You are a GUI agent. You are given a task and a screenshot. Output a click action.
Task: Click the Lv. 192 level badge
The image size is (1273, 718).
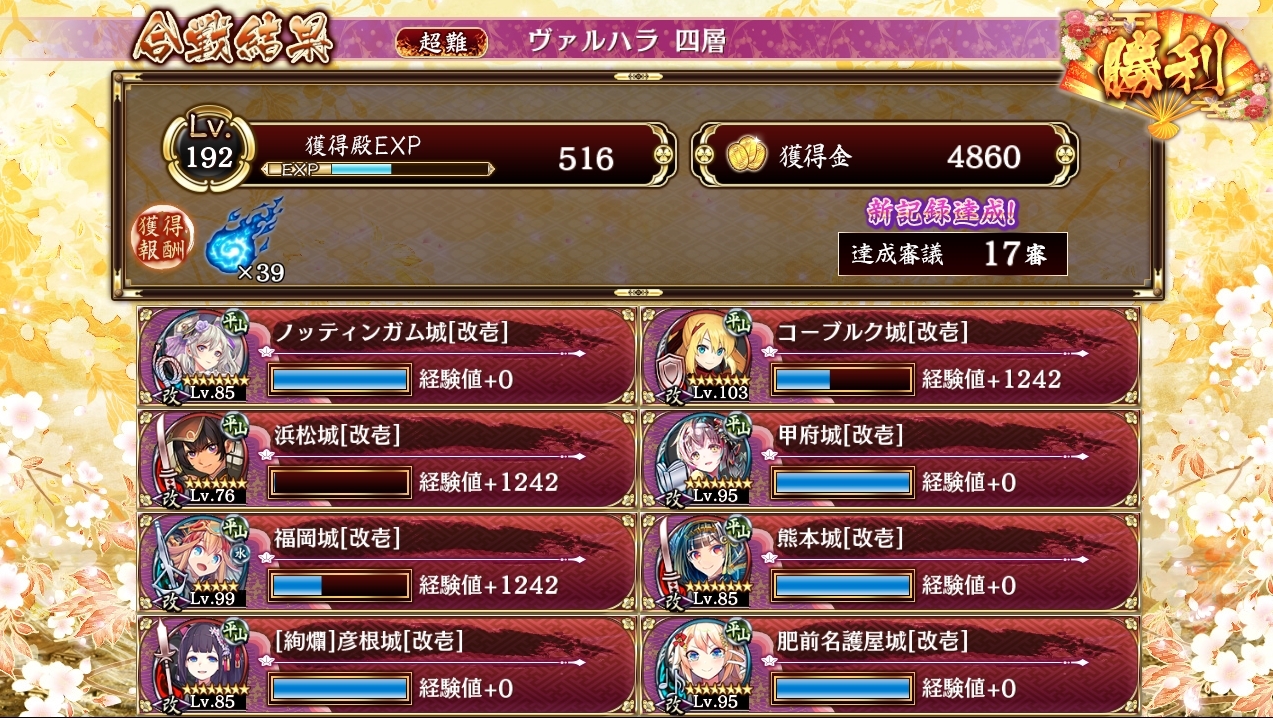click(x=210, y=151)
